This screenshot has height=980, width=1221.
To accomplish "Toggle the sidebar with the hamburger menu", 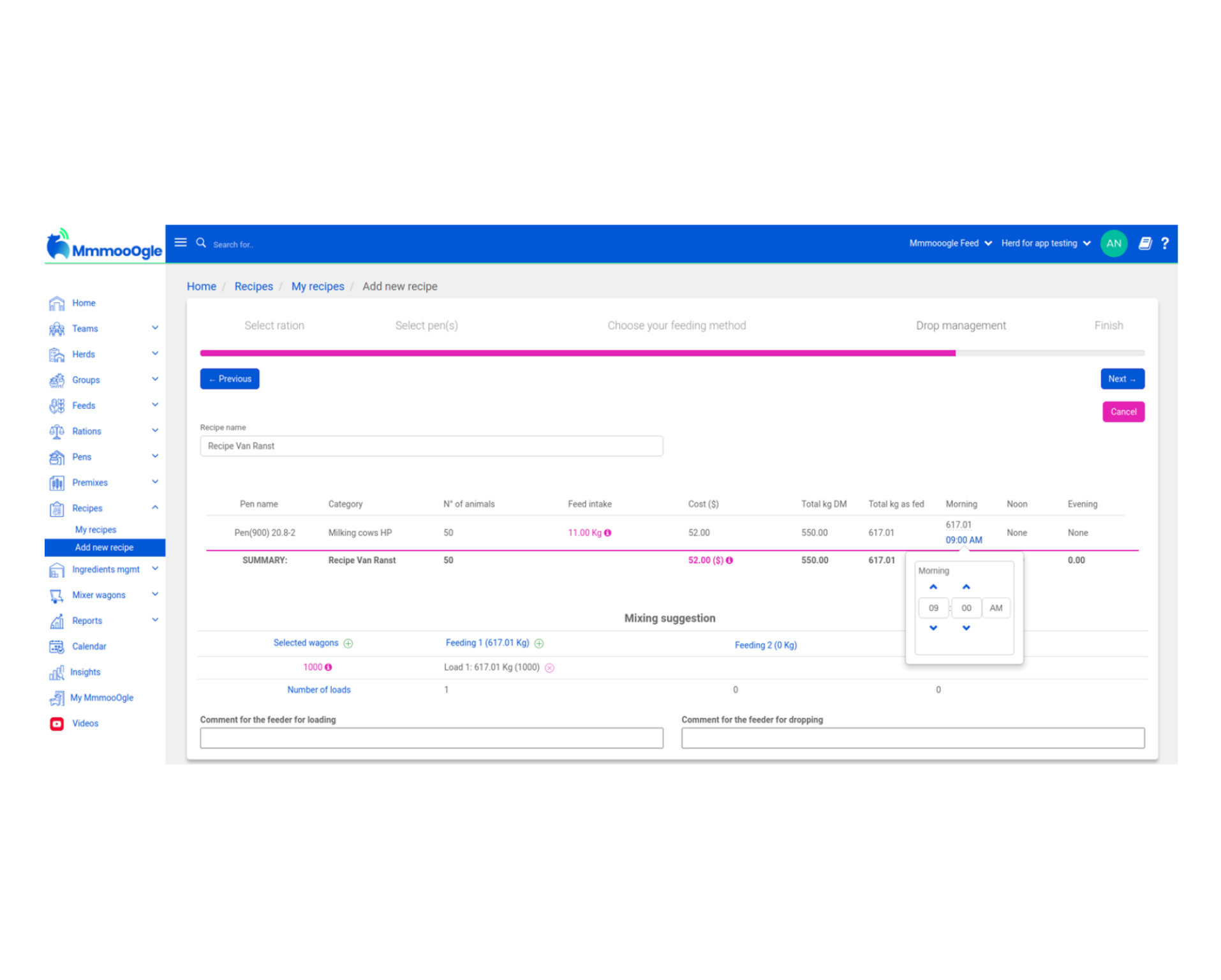I will click(x=181, y=242).
